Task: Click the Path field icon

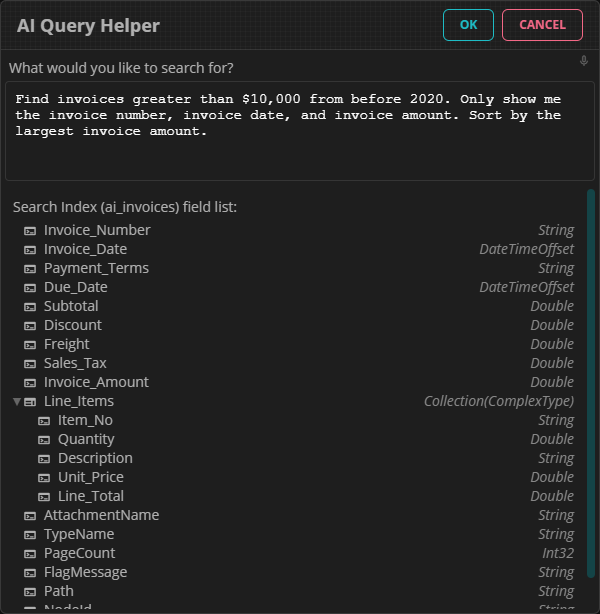Action: click(x=30, y=592)
